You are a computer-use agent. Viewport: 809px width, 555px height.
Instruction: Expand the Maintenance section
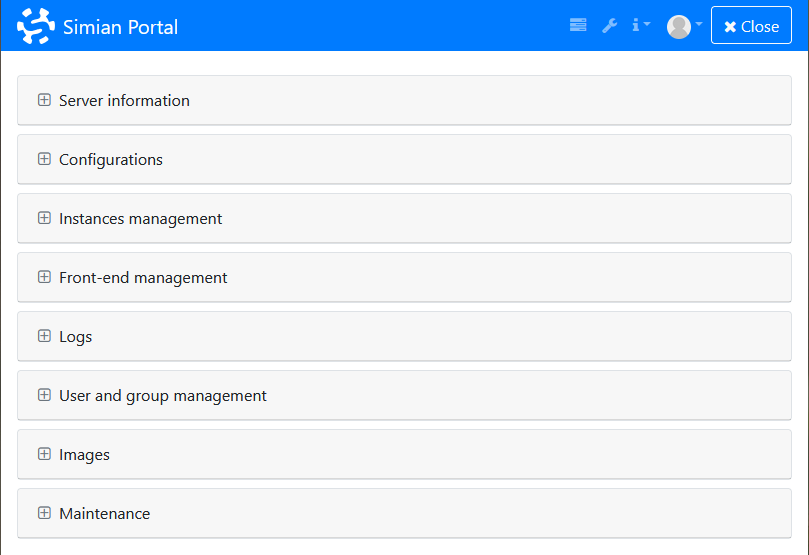tap(104, 514)
